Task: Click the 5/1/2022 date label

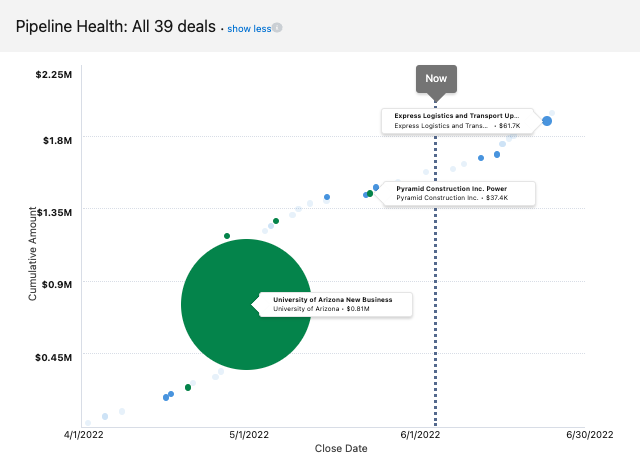Action: 249,435
